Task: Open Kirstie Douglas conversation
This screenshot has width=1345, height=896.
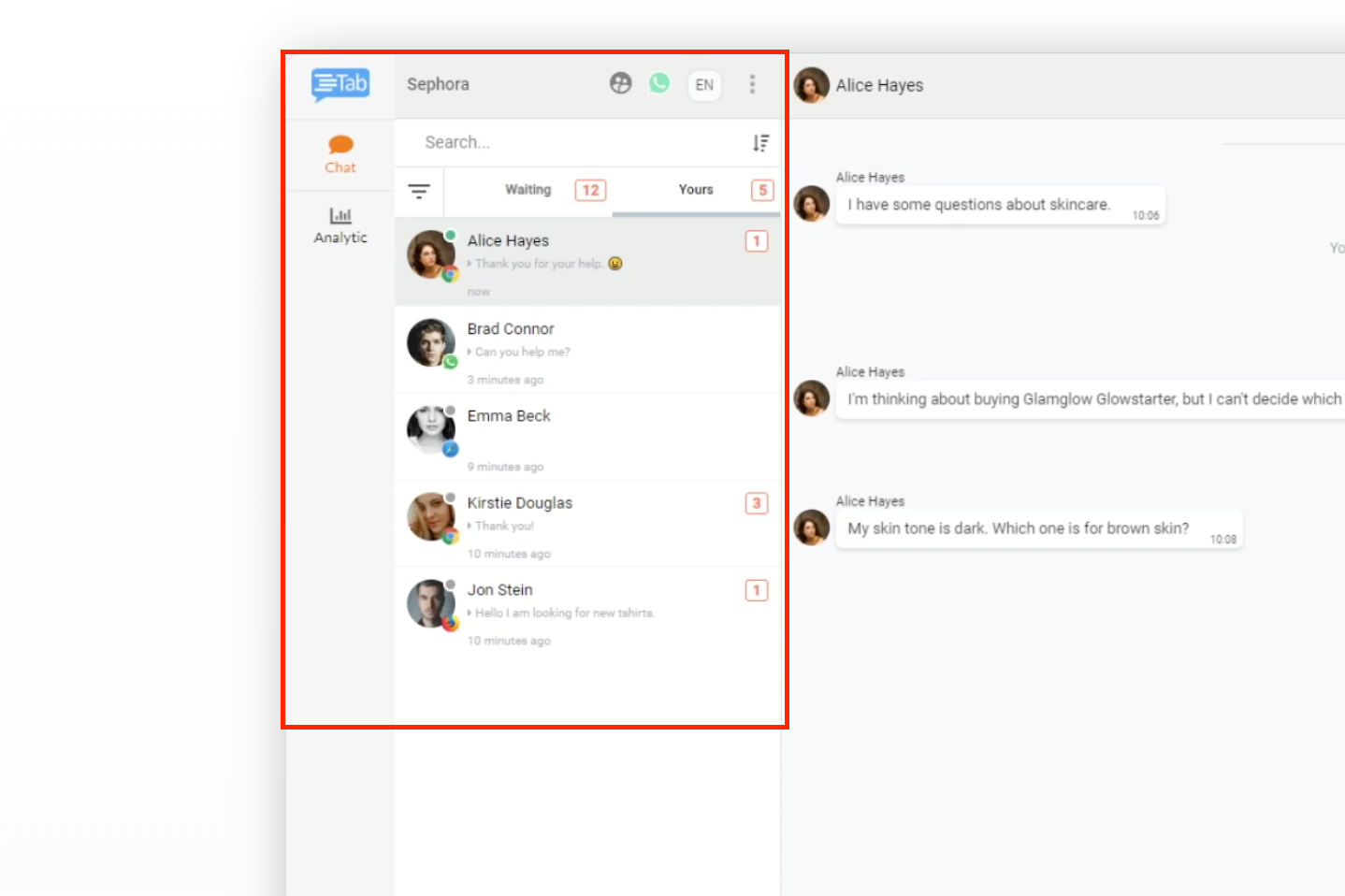Action: pyautogui.click(x=587, y=524)
